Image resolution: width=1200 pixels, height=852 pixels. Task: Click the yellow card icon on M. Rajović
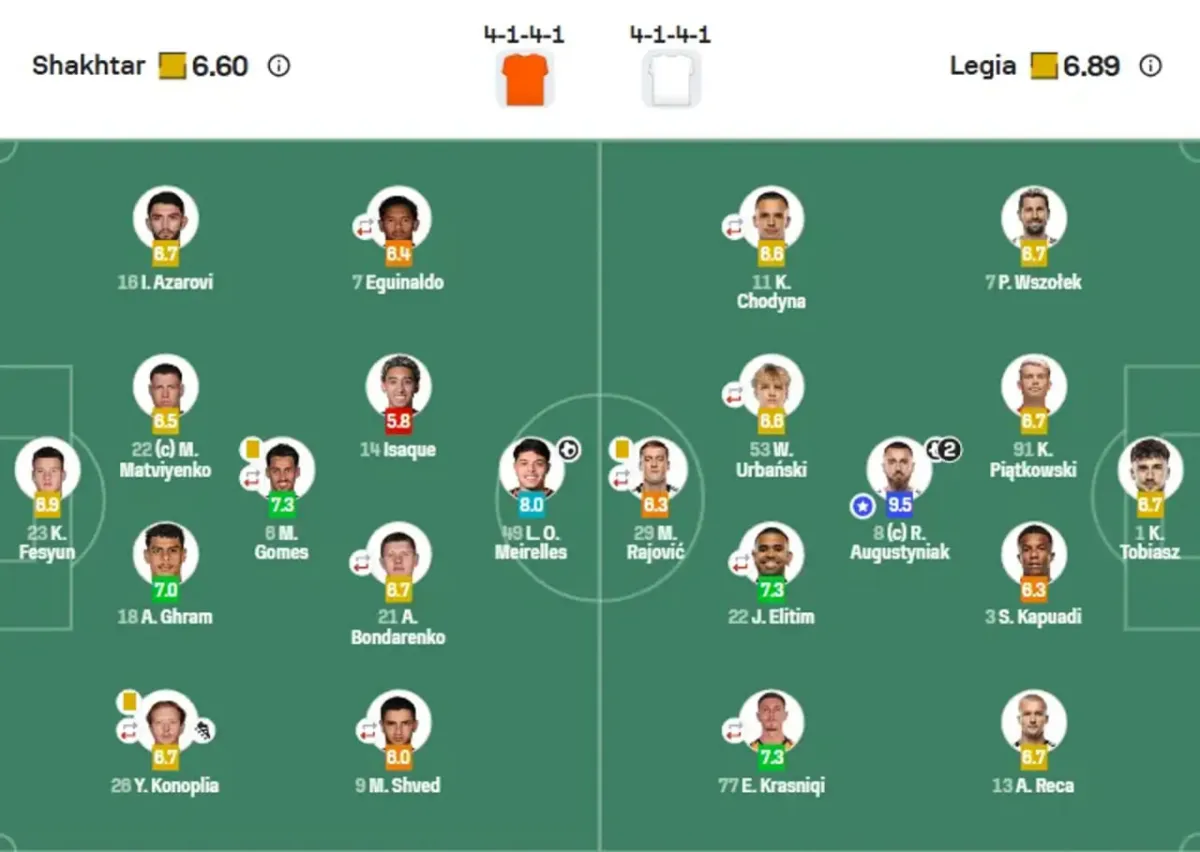[x=620, y=449]
